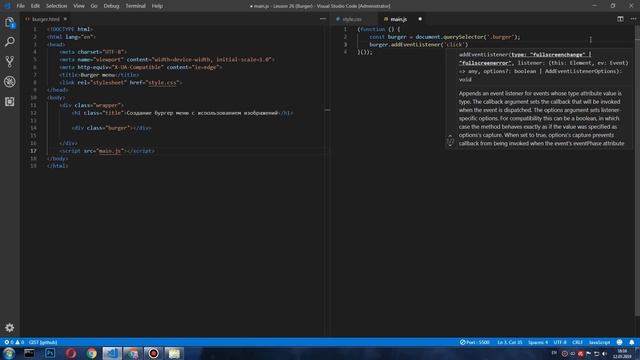Click the feedback smiley in status bar
This screenshot has width=640, height=360.
pos(620,342)
